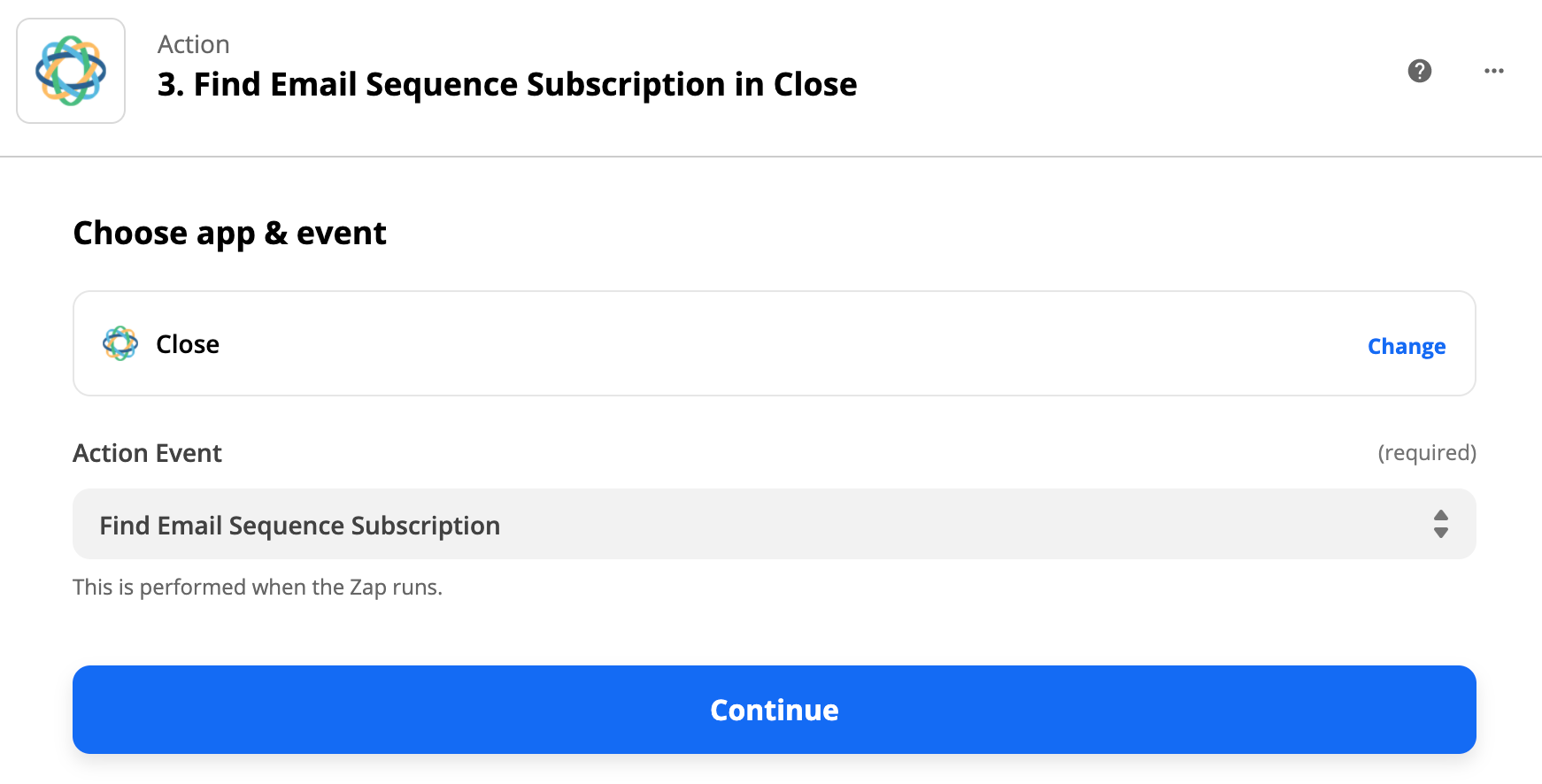This screenshot has width=1542, height=784.
Task: Click the step title to rename step 3
Action: point(506,85)
